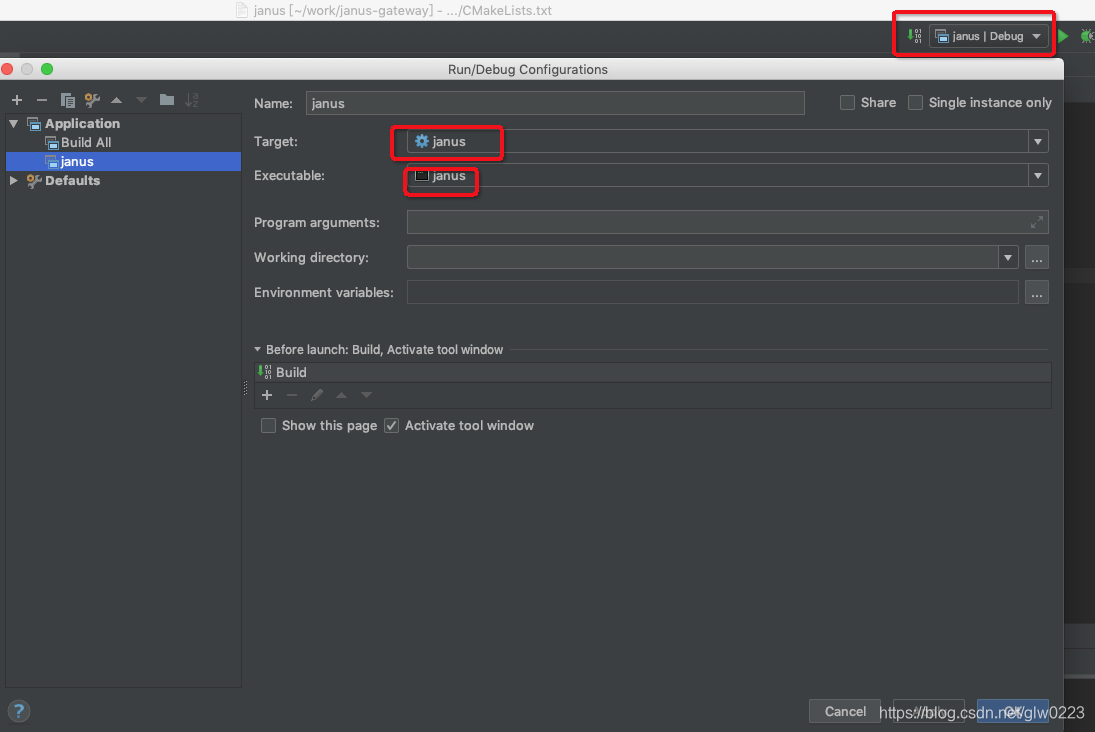Select the Build before-launch entry
The width and height of the screenshot is (1095, 732).
point(653,372)
